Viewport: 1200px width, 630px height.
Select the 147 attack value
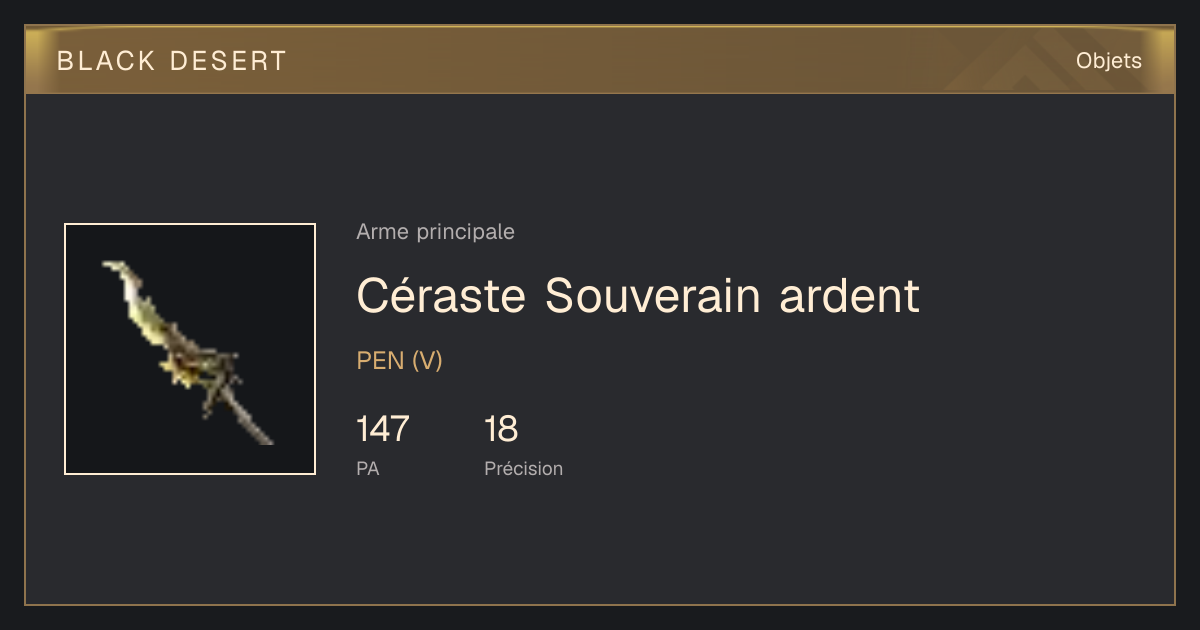[x=383, y=429]
